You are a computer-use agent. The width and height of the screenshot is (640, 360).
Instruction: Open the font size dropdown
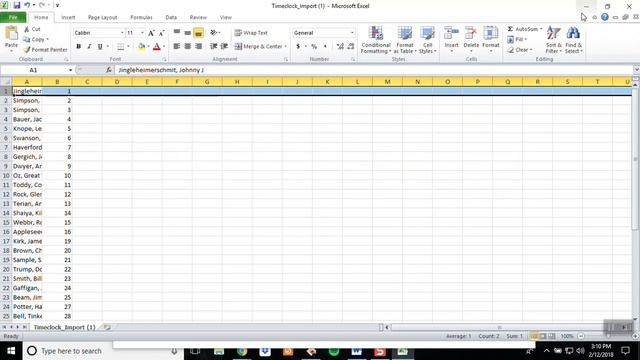(142, 33)
